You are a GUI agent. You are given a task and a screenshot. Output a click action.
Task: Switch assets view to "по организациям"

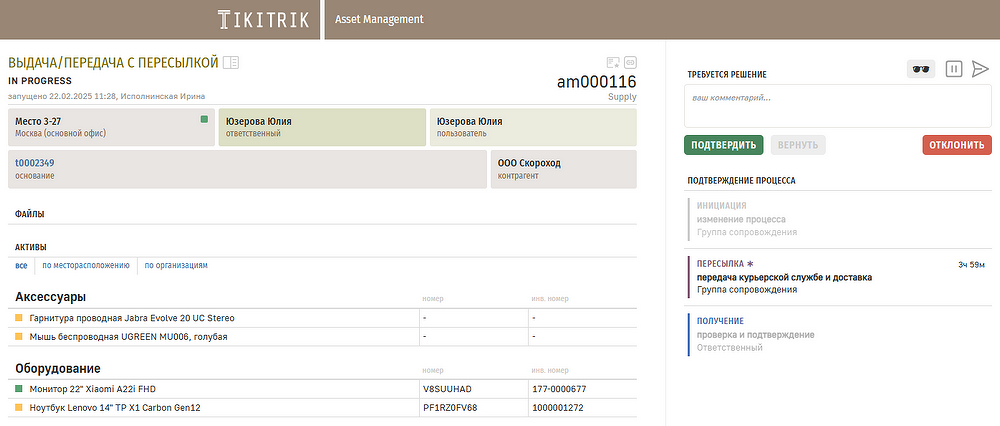[x=176, y=265]
